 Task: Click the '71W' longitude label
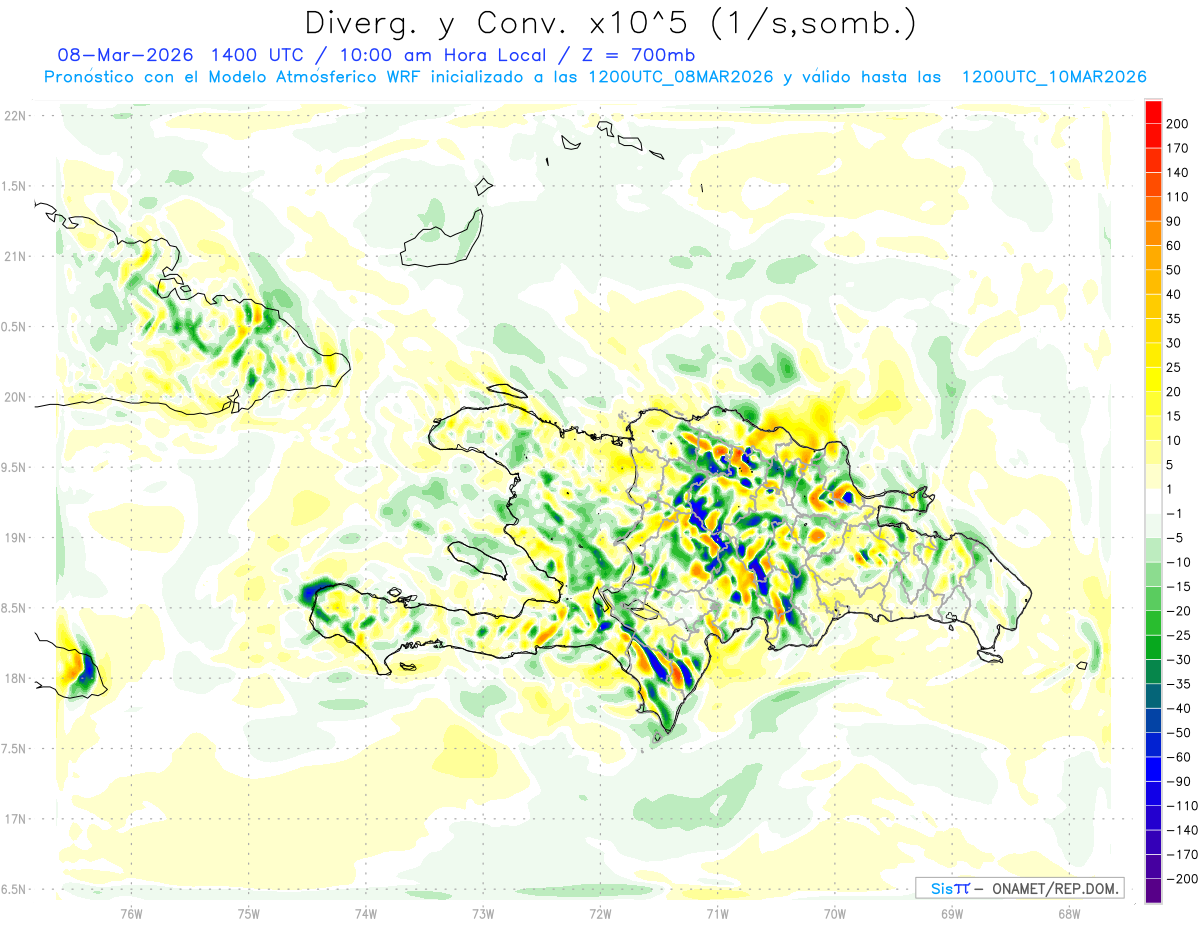[717, 914]
